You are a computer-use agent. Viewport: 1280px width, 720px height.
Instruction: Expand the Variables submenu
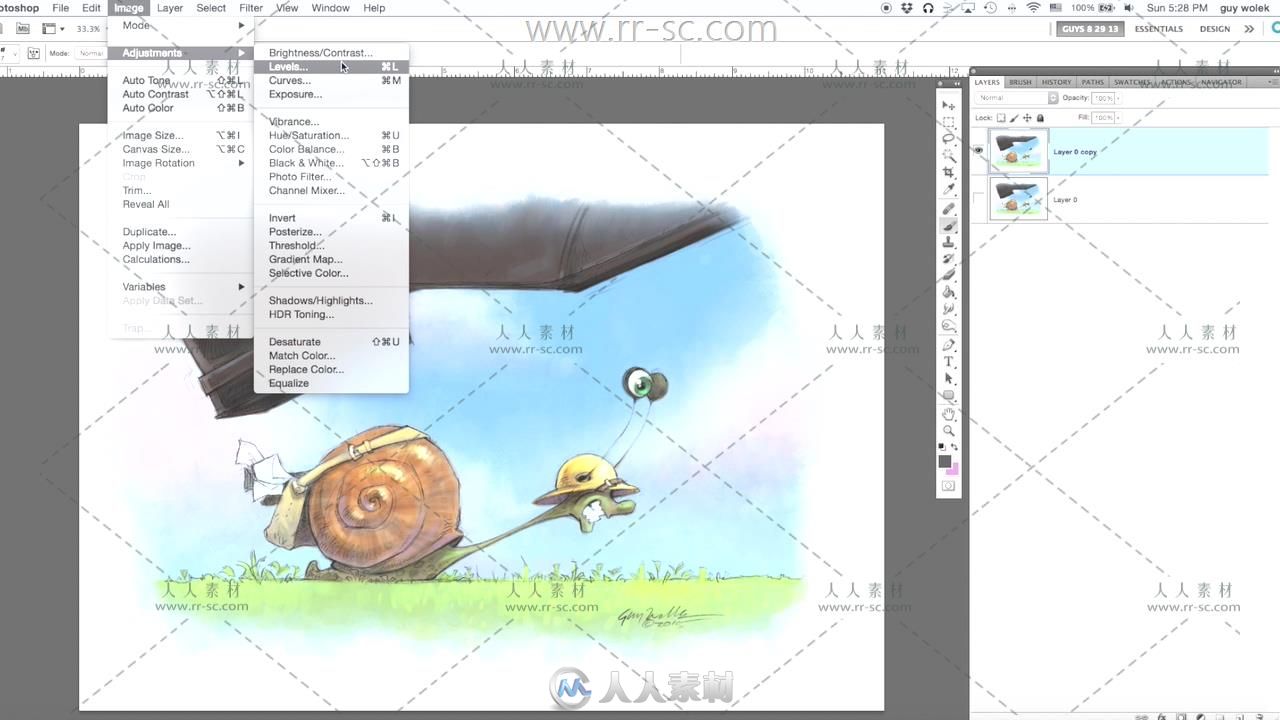point(180,287)
